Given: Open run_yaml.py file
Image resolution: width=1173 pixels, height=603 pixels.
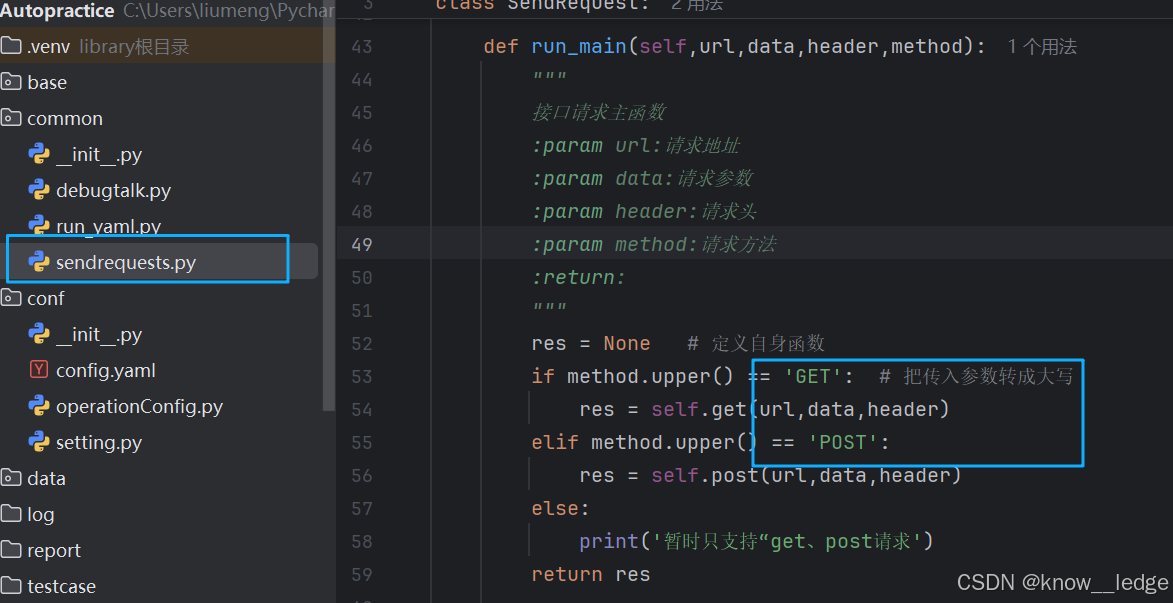Looking at the screenshot, I should pos(108,226).
